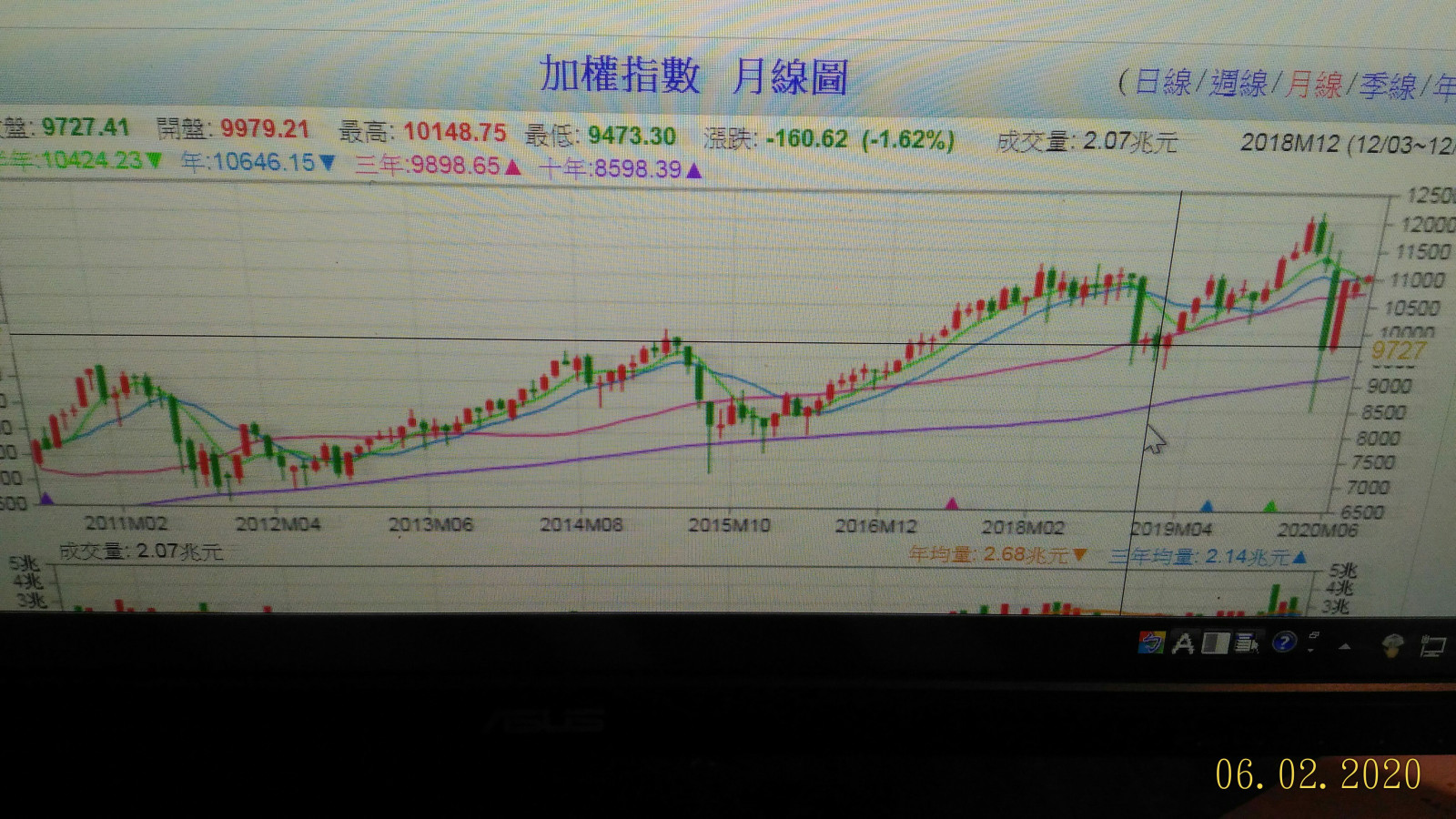Click the green triangle marker on the time axis
The height and width of the screenshot is (819, 1456).
[x=1270, y=506]
